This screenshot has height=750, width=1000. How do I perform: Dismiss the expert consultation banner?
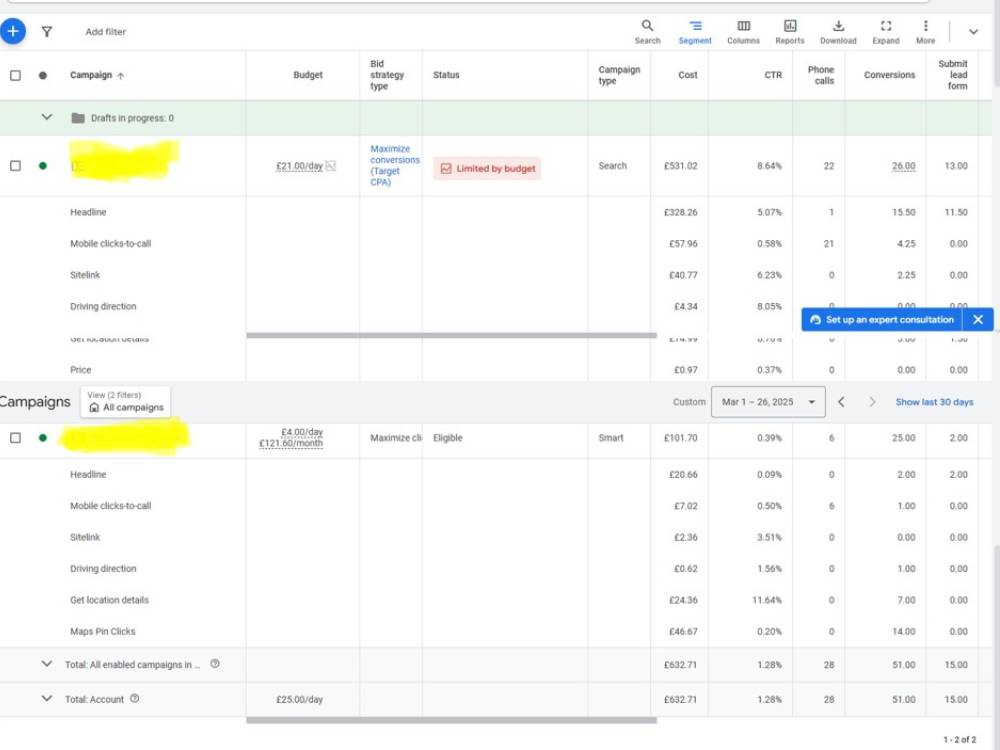click(978, 320)
